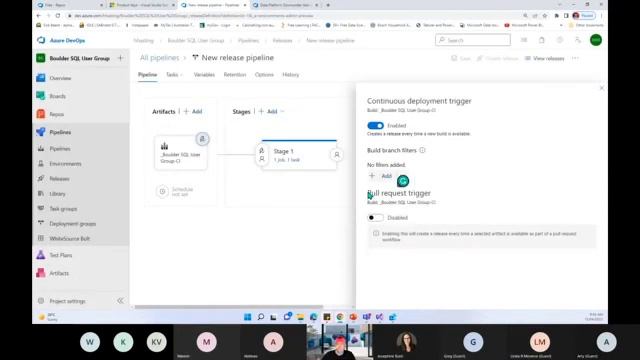Viewport: 640px width, 360px height.
Task: Toggle the continuous deployment trigger Enabled switch
Action: click(x=376, y=126)
